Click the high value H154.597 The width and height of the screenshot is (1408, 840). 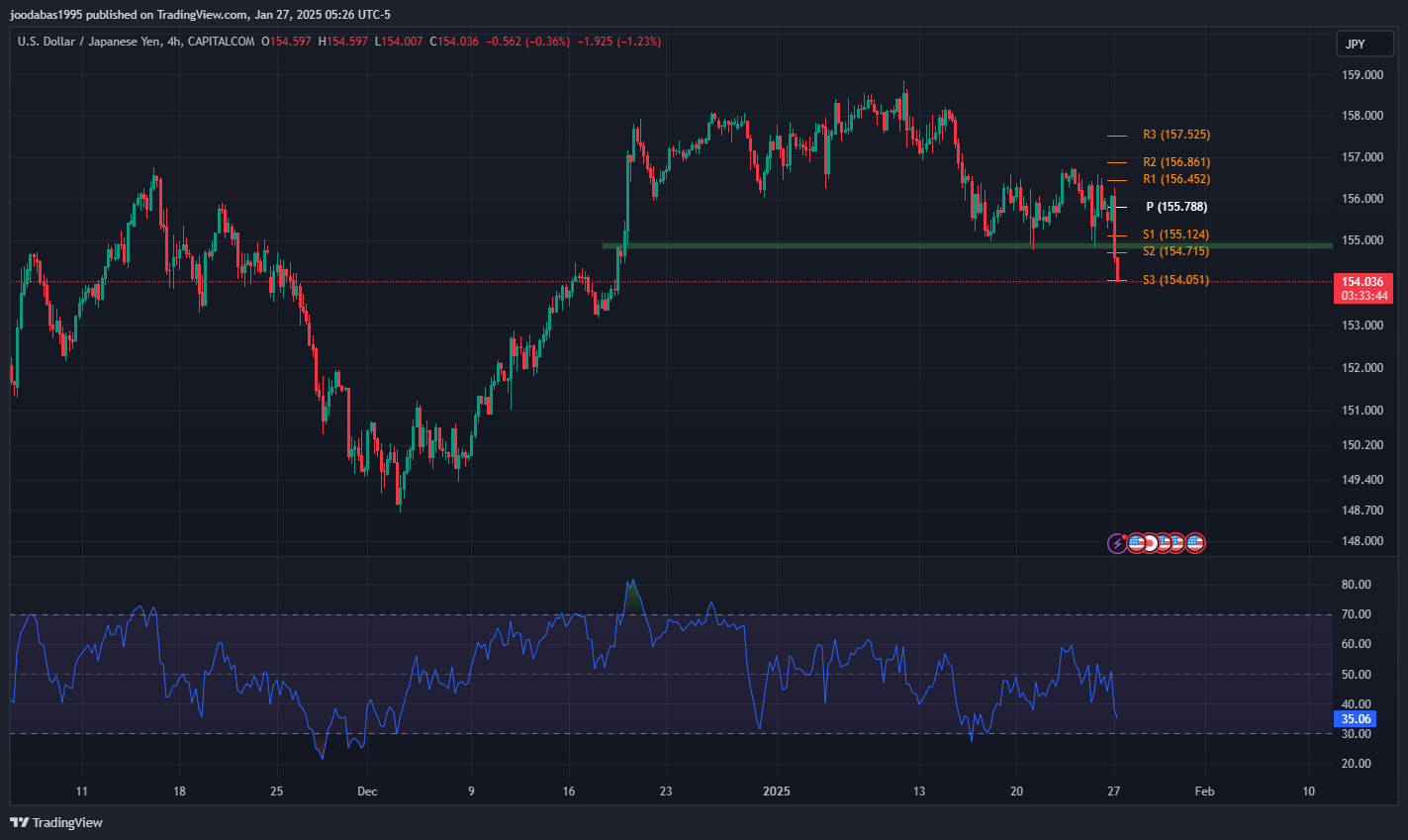point(342,42)
